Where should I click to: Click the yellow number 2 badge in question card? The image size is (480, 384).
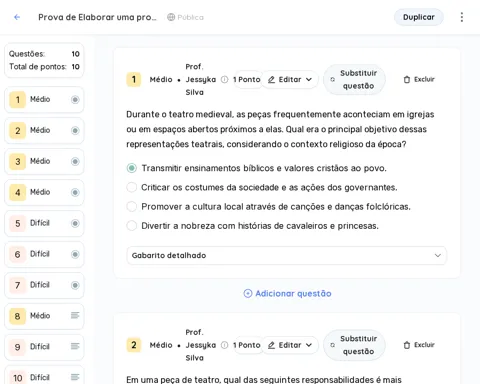(x=134, y=345)
